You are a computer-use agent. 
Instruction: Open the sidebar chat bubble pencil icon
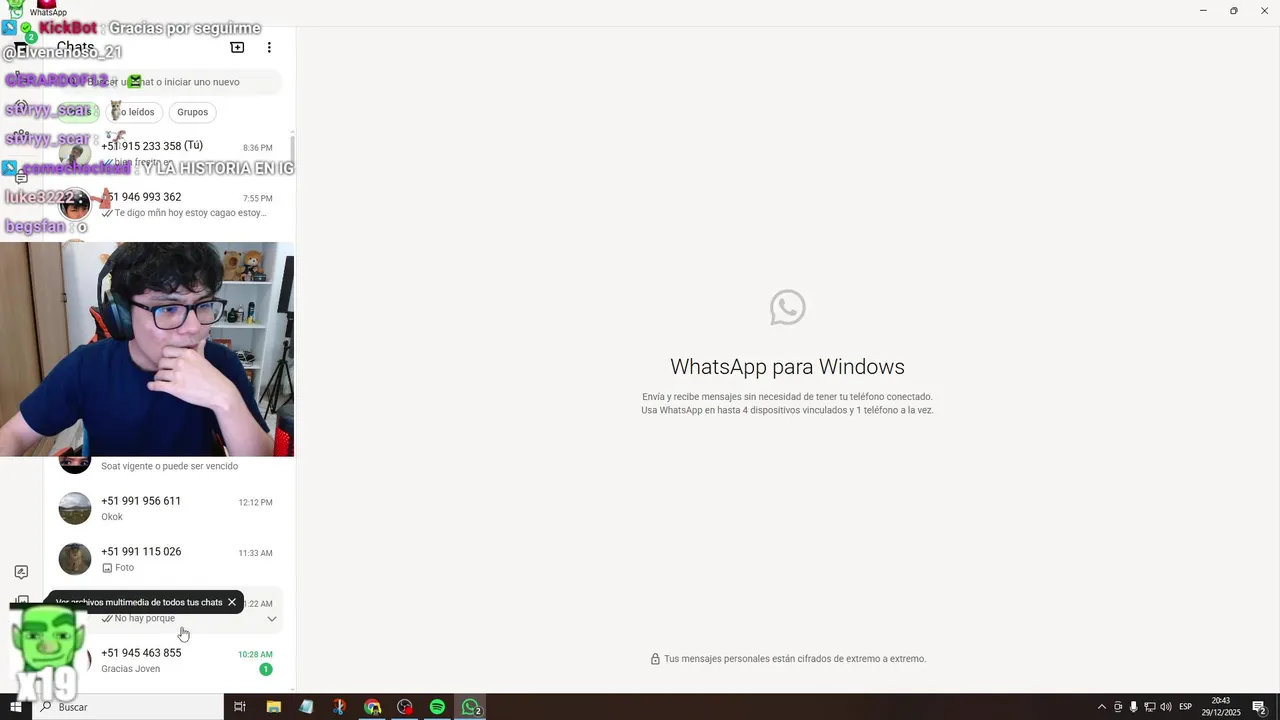click(21, 572)
